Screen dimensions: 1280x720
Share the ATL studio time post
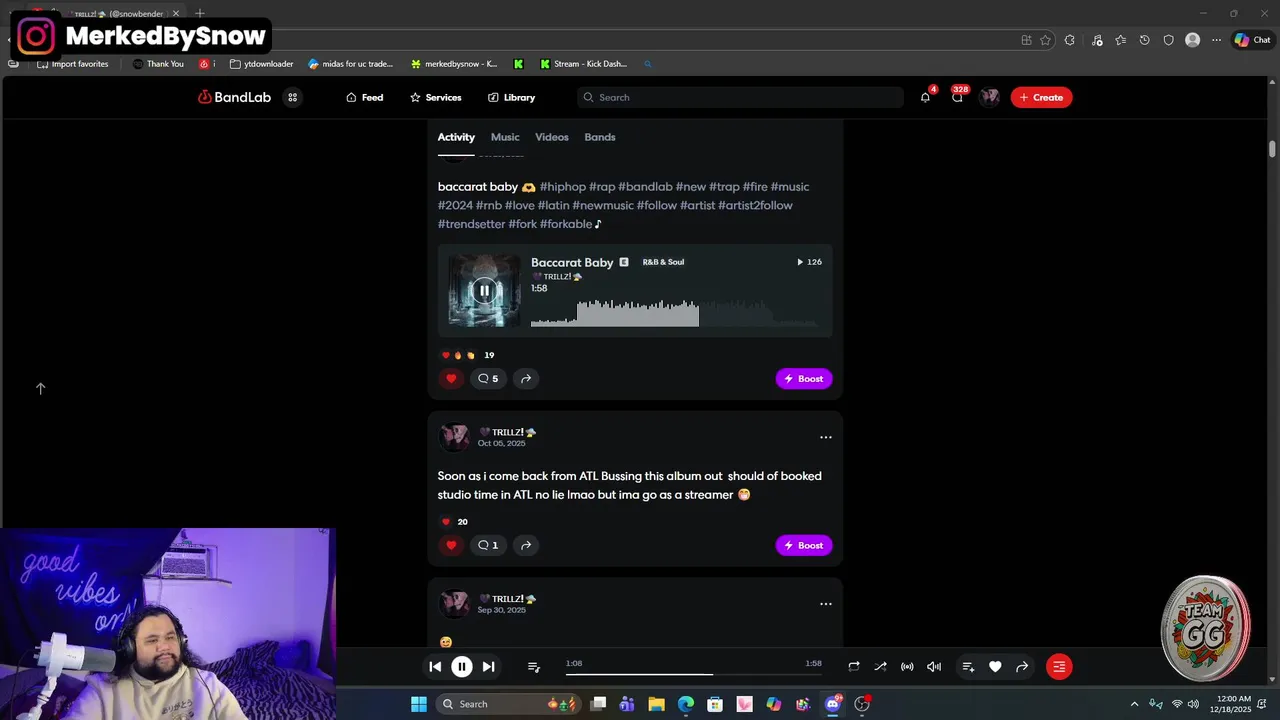click(x=526, y=545)
